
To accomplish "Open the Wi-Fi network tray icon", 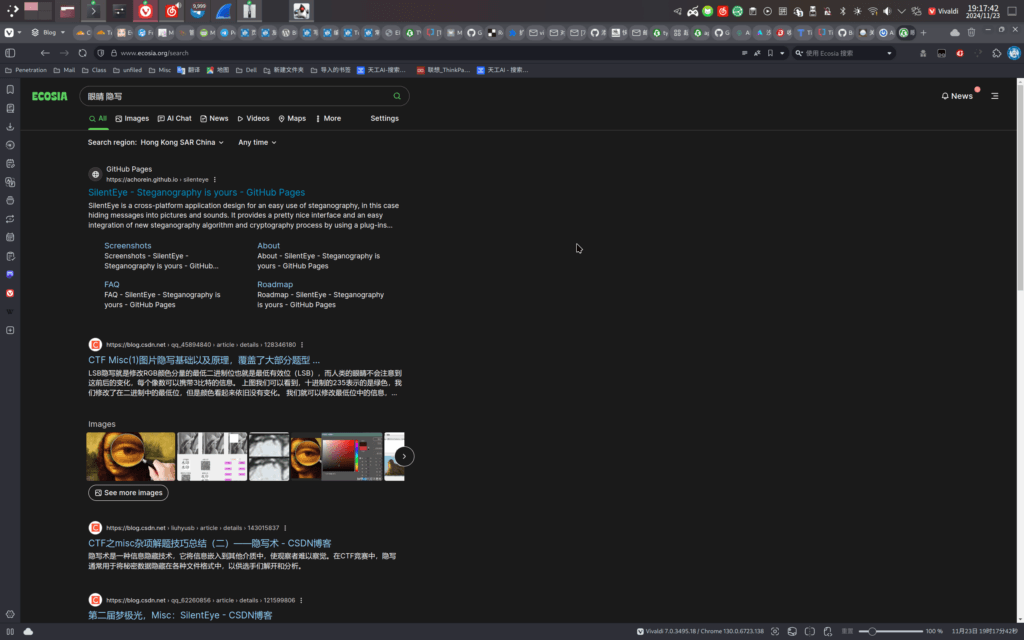I will pos(872,11).
